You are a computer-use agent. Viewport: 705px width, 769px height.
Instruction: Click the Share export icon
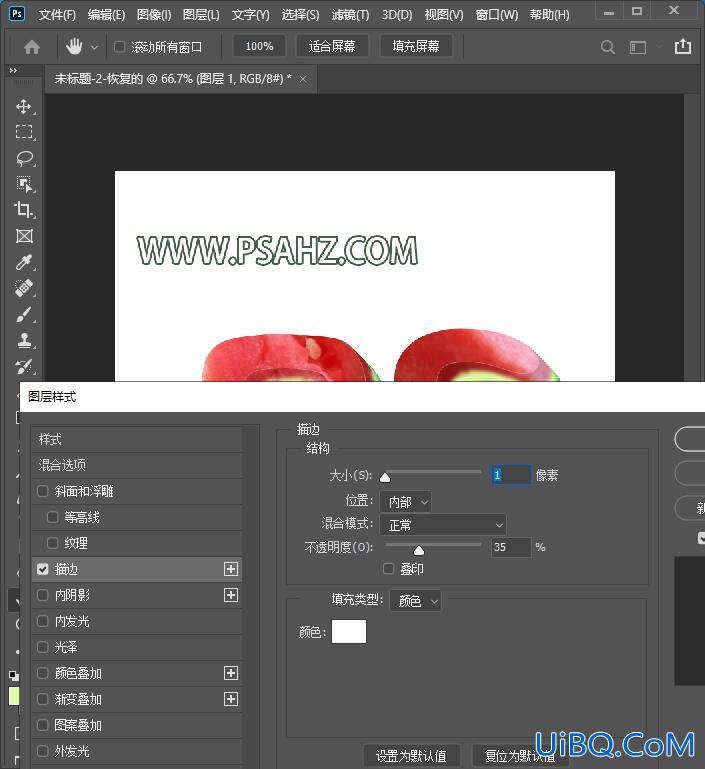click(x=682, y=47)
